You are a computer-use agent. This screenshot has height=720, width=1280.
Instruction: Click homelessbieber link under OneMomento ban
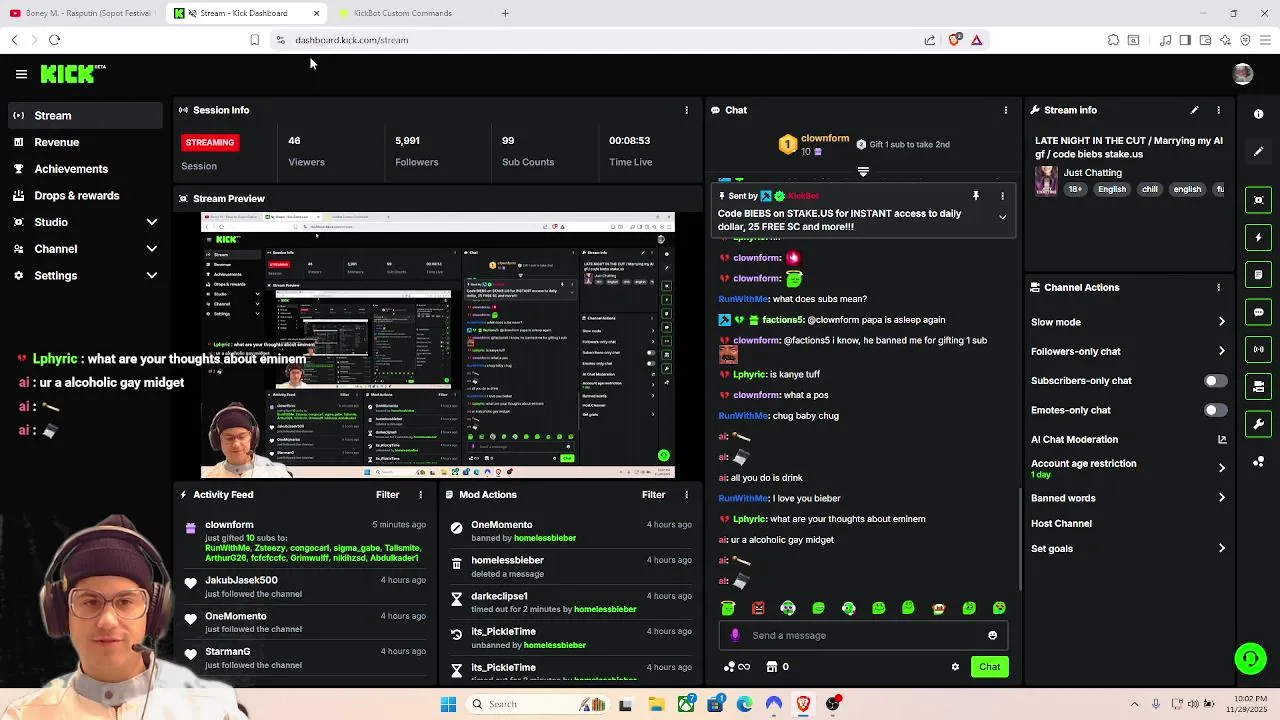(544, 538)
